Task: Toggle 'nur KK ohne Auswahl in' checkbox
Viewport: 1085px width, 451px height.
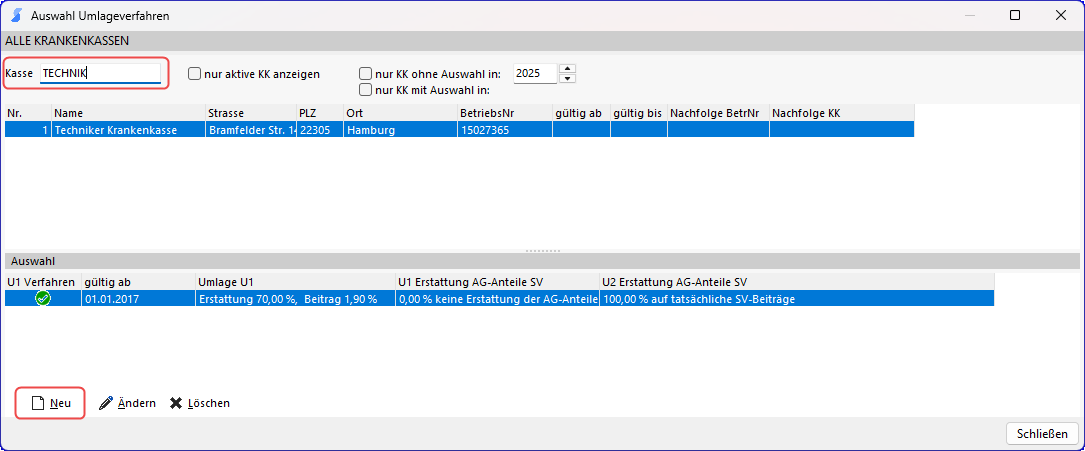Action: pyautogui.click(x=365, y=73)
